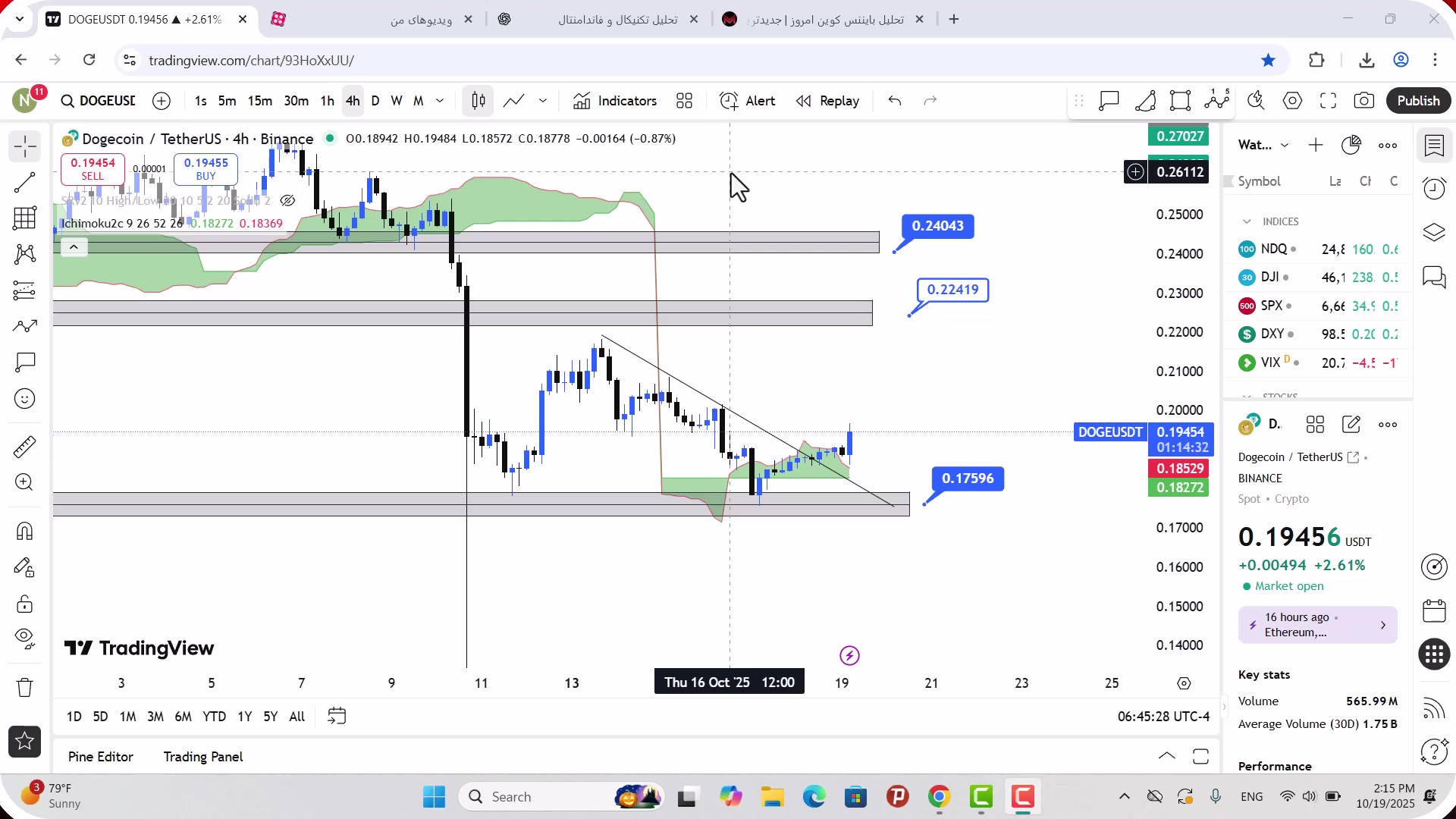Open the Pine Editor tab
This screenshot has height=819, width=1456.
(x=100, y=757)
